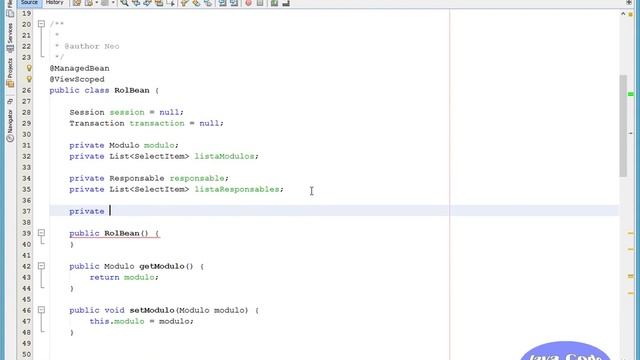Click the vertical scrollbar thumb of the editor
640x360 pixels.
(623, 126)
